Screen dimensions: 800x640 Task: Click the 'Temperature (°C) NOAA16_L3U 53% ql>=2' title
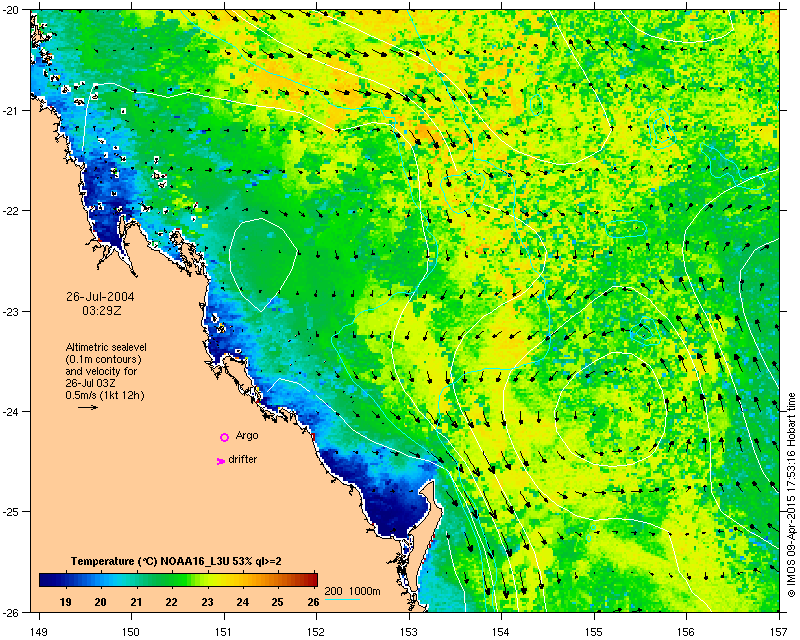click(176, 561)
